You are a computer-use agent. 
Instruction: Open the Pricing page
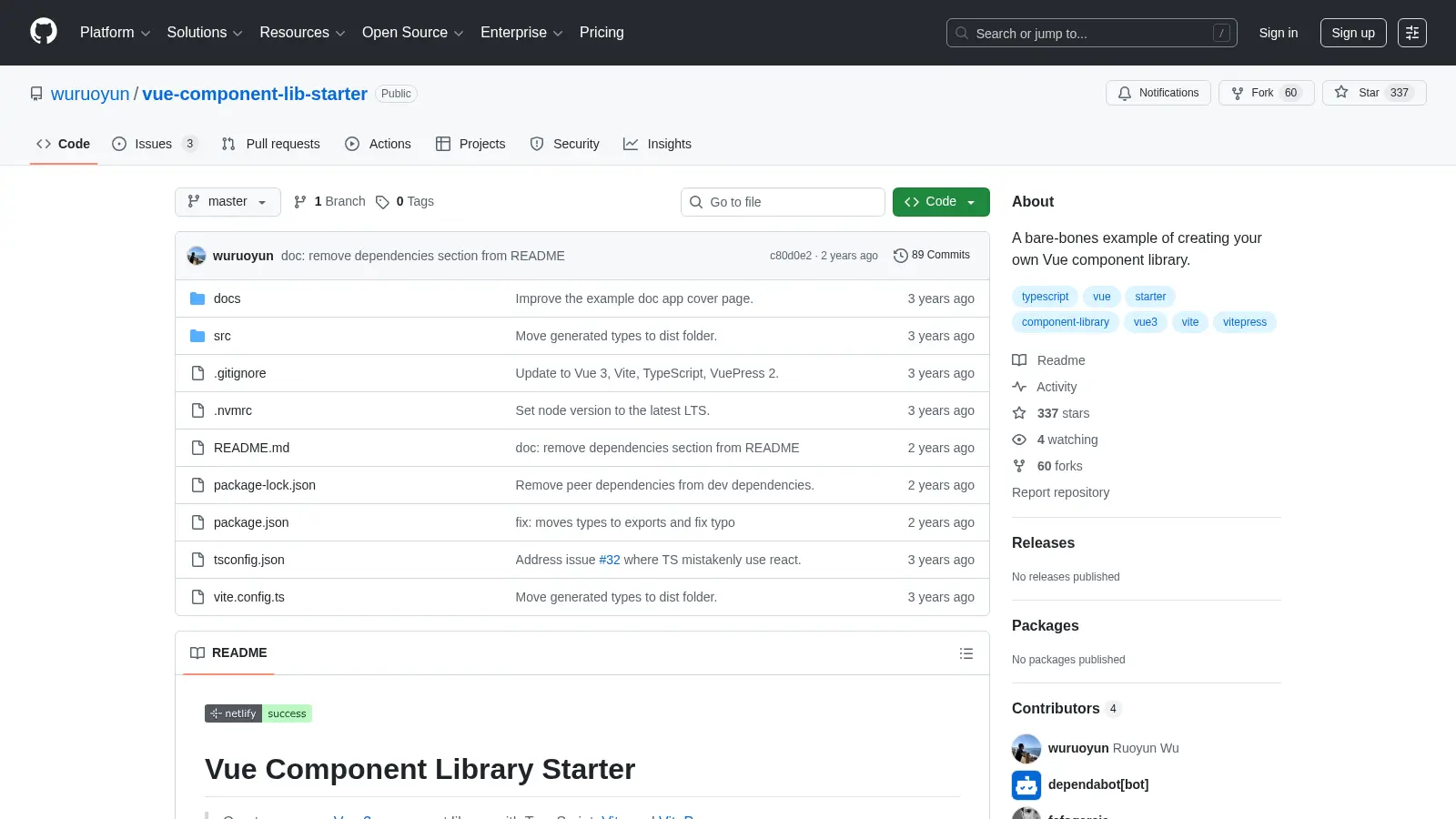[602, 33]
